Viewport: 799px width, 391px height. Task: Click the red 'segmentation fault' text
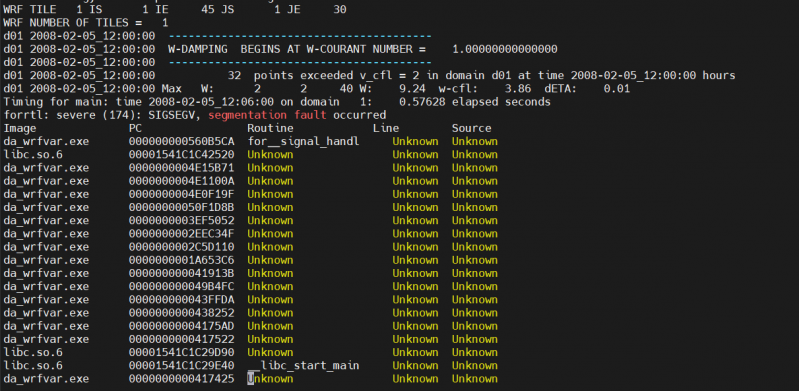click(x=268, y=115)
